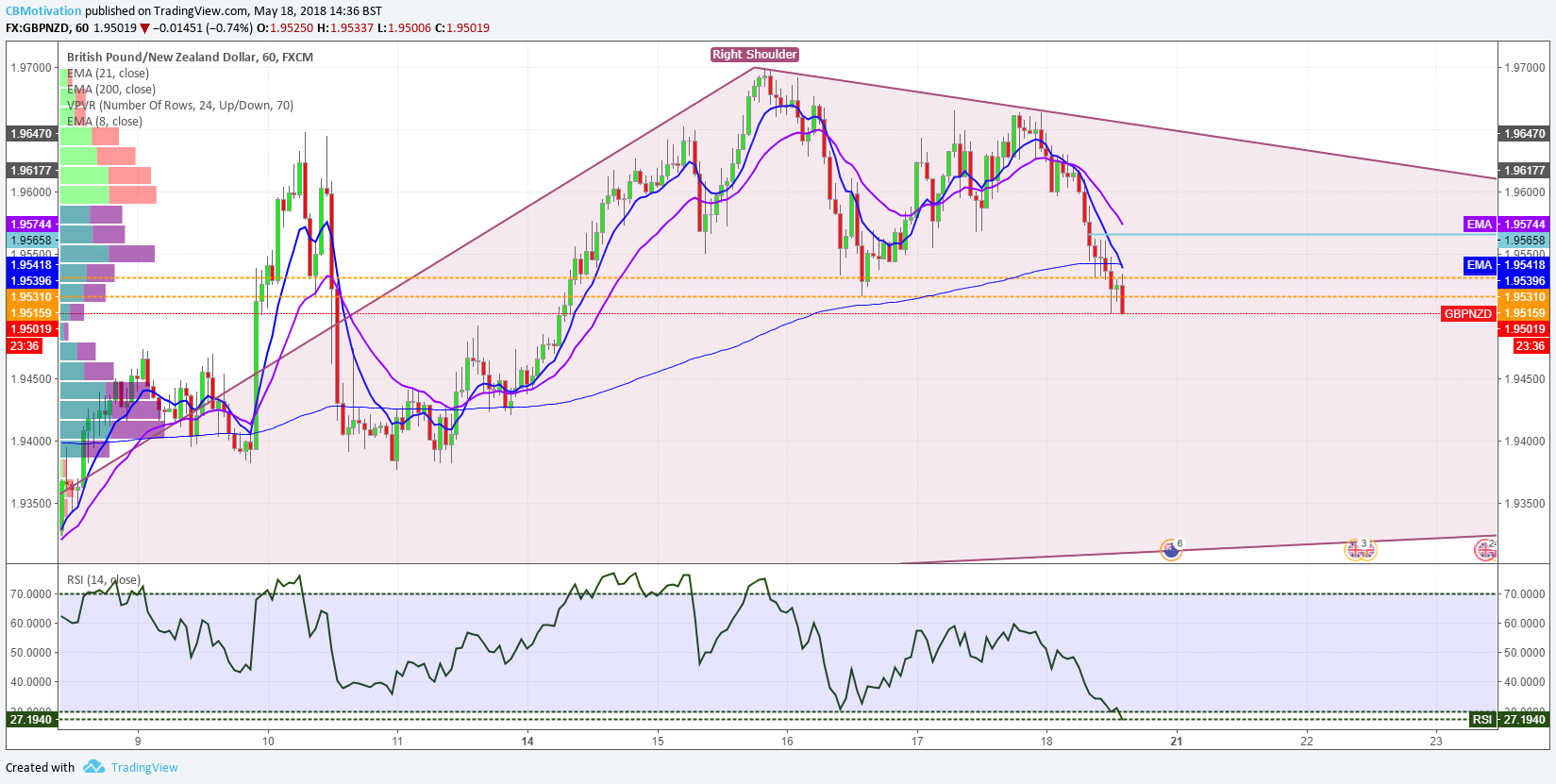Select the blue 1.95396 value on right axis
This screenshot has width=1556, height=784.
pos(1525,281)
